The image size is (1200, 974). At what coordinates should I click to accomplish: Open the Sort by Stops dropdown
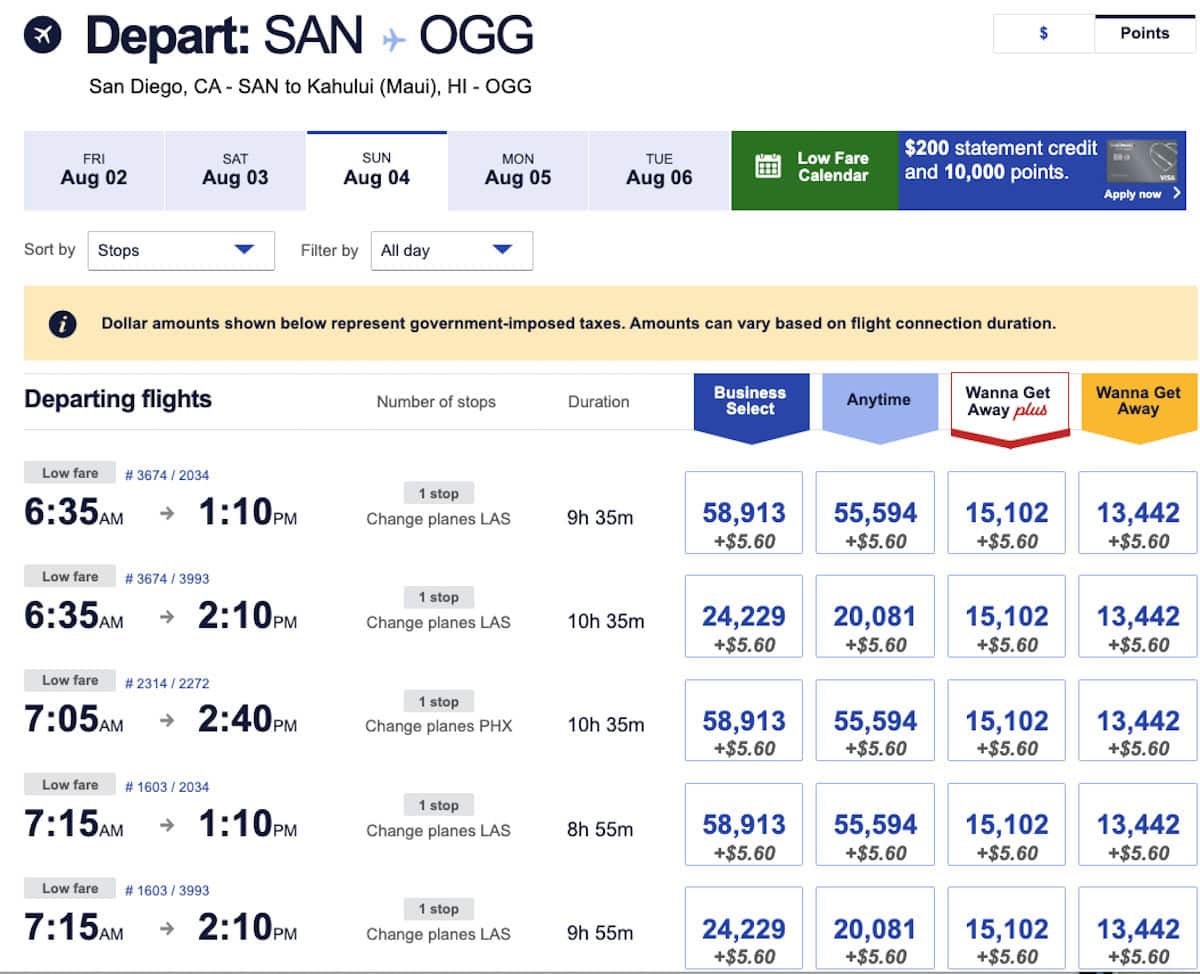[x=181, y=250]
